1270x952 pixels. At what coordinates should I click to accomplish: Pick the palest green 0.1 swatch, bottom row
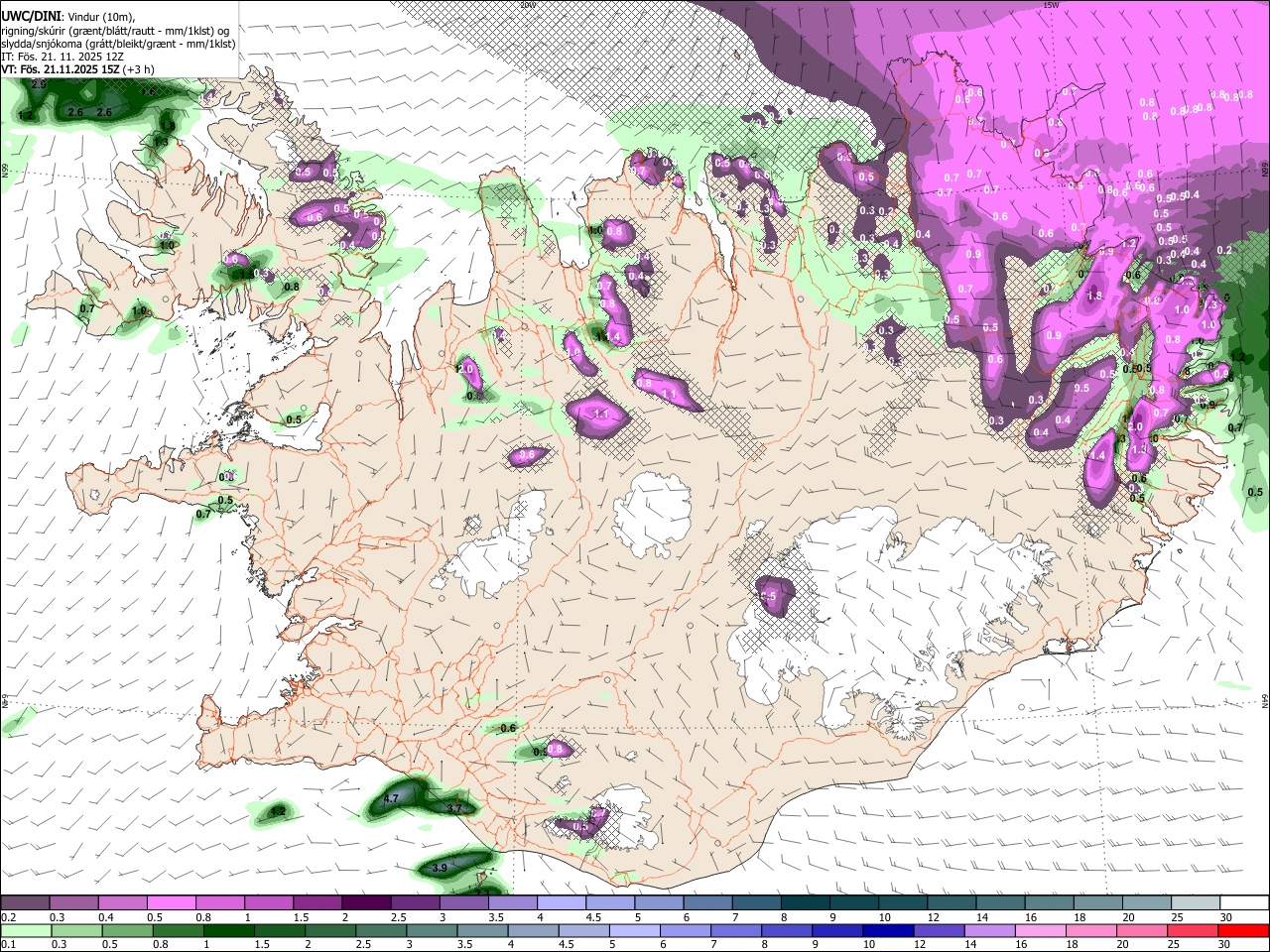26,931
